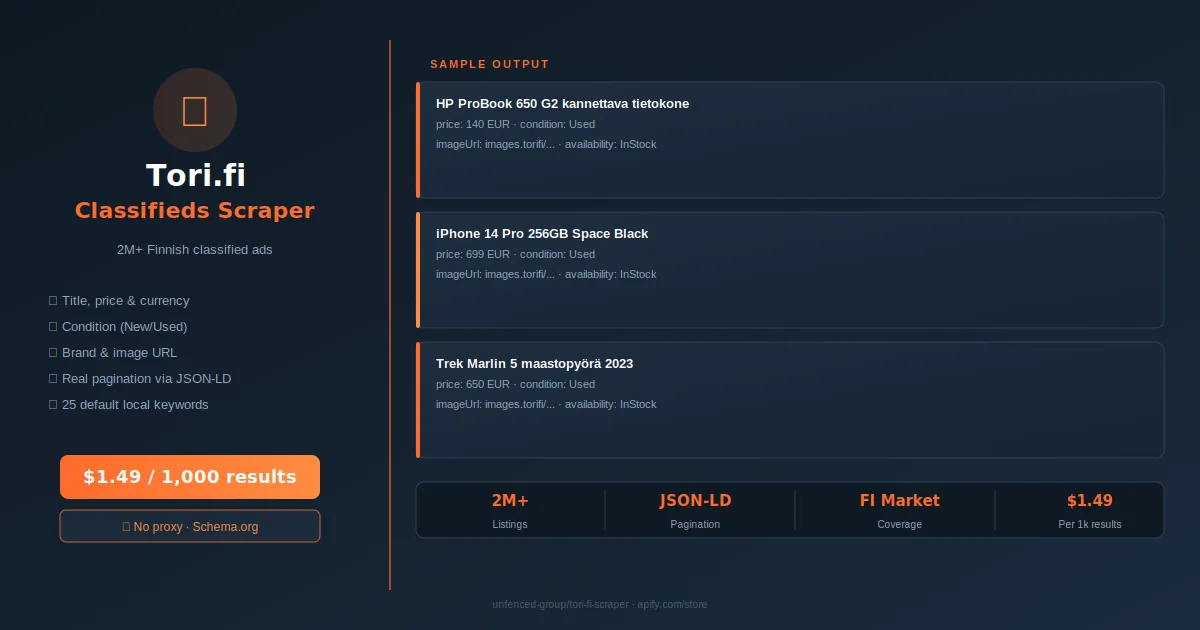Click 'Real pagination via JSON-LD' feature

(x=140, y=379)
